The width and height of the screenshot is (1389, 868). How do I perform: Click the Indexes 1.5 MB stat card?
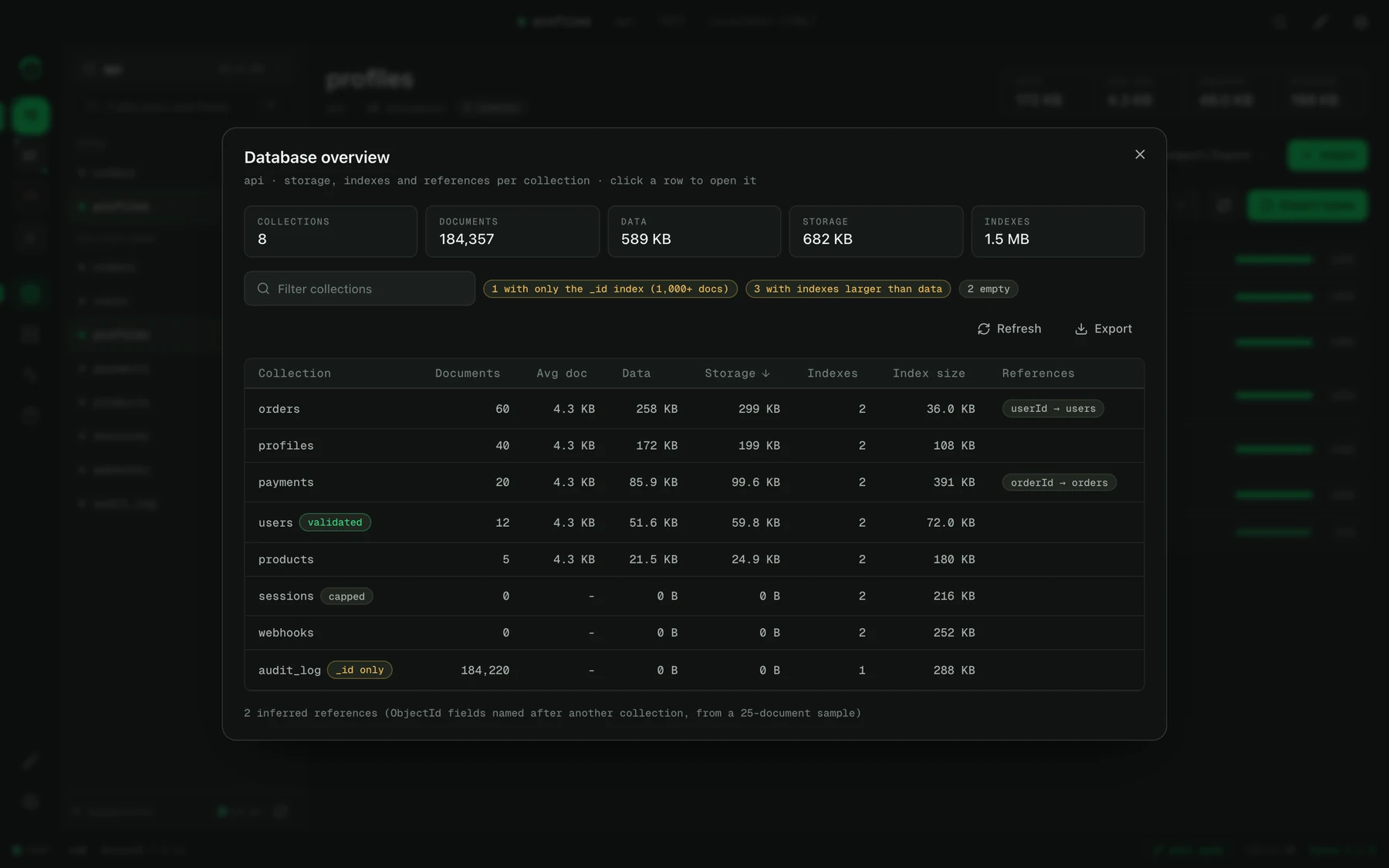[1057, 231]
